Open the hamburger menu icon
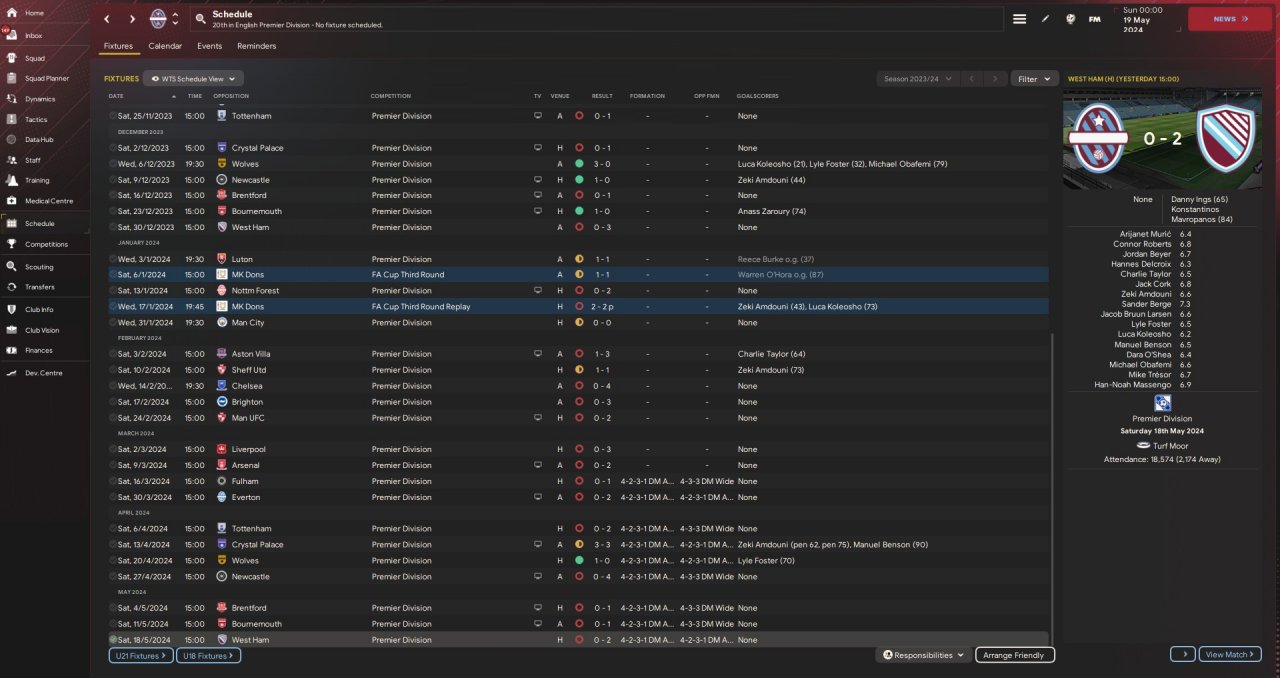 tap(1019, 19)
